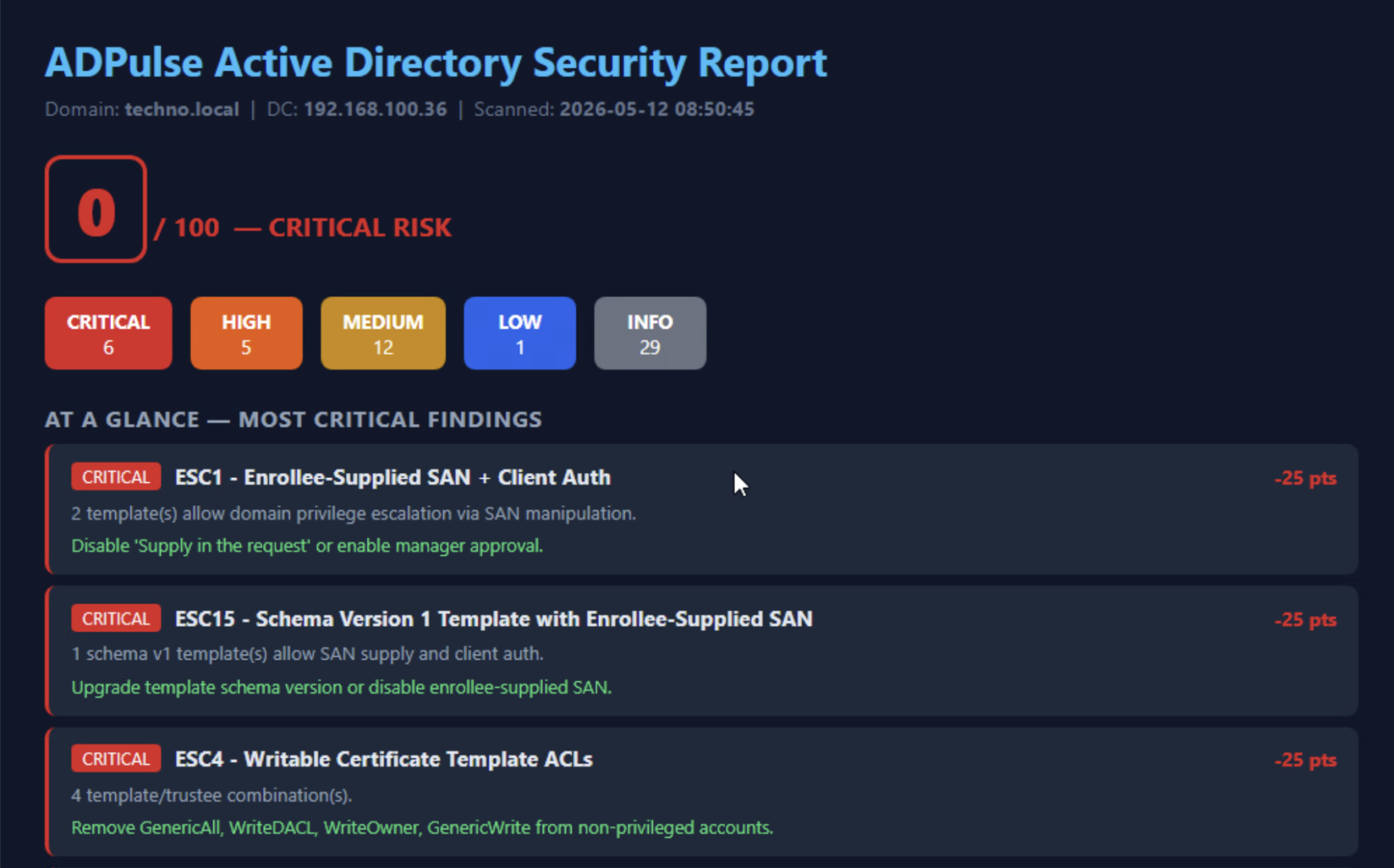Click the CRITICAL badge on the ESC15 finding
This screenshot has height=868, width=1394.
pos(116,618)
